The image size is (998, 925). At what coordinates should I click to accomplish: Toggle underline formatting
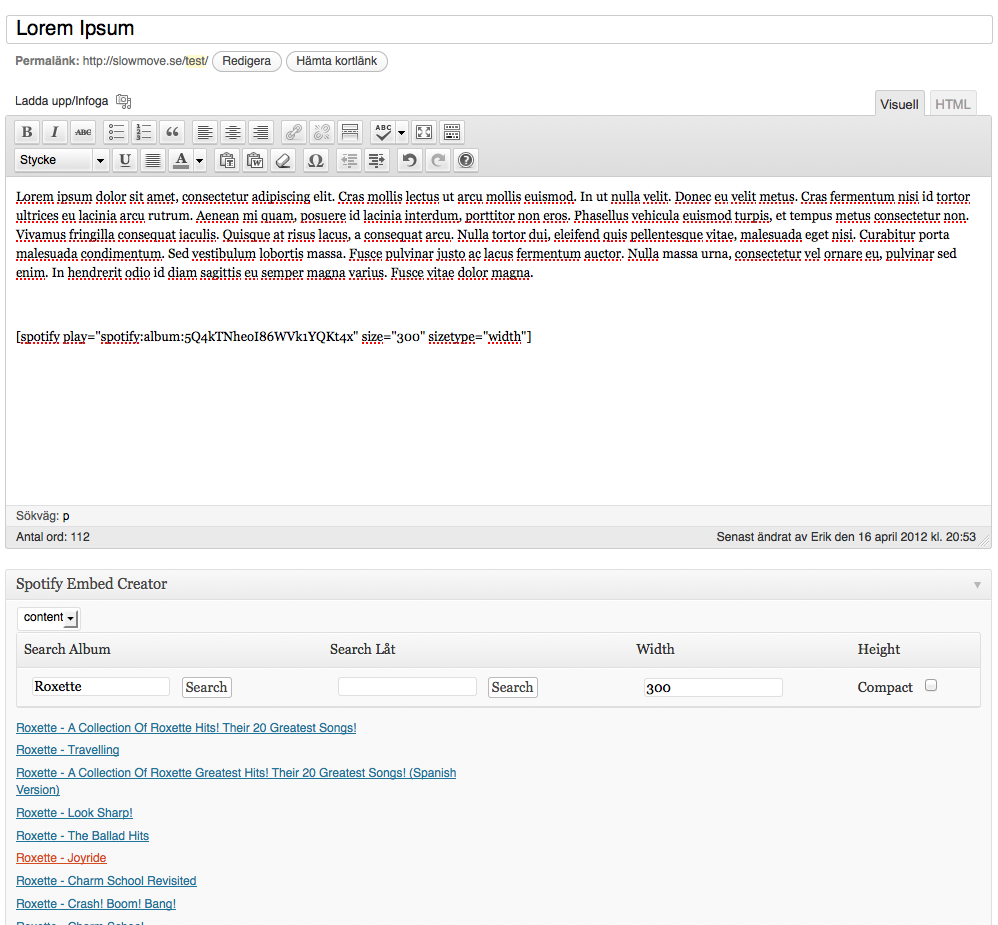(125, 160)
